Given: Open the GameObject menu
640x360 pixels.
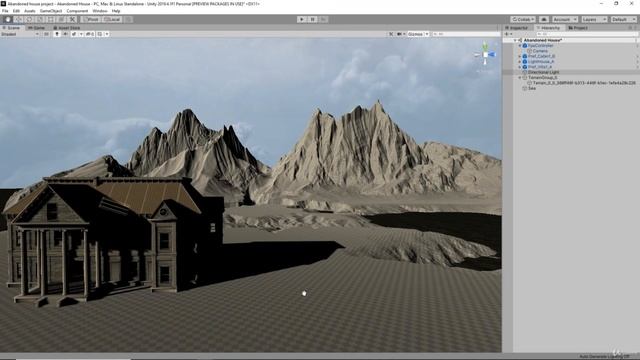Looking at the screenshot, I should pos(51,11).
